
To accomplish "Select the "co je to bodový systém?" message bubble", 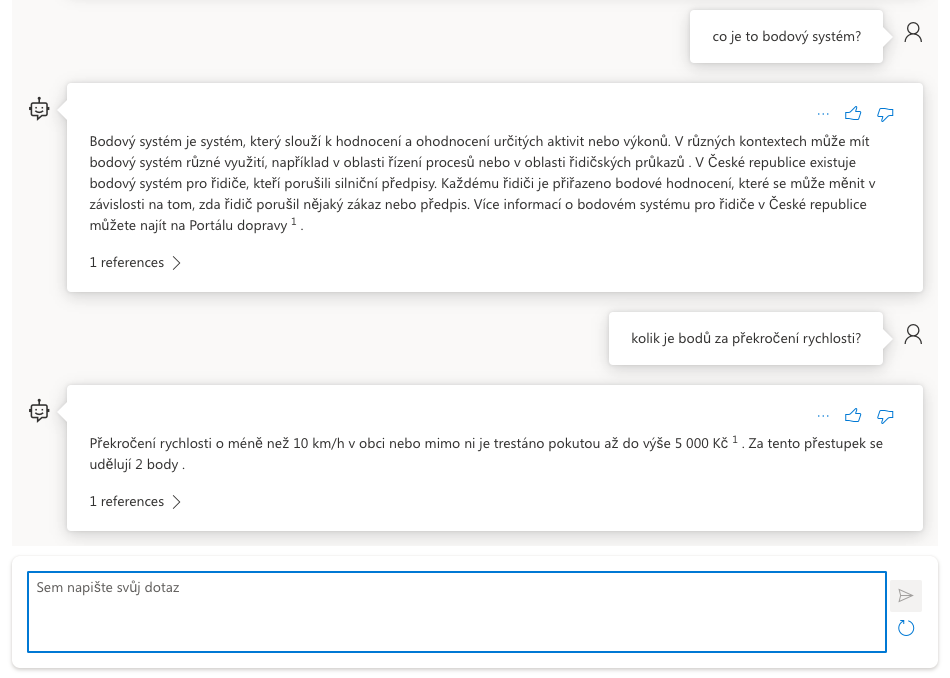I will point(786,37).
